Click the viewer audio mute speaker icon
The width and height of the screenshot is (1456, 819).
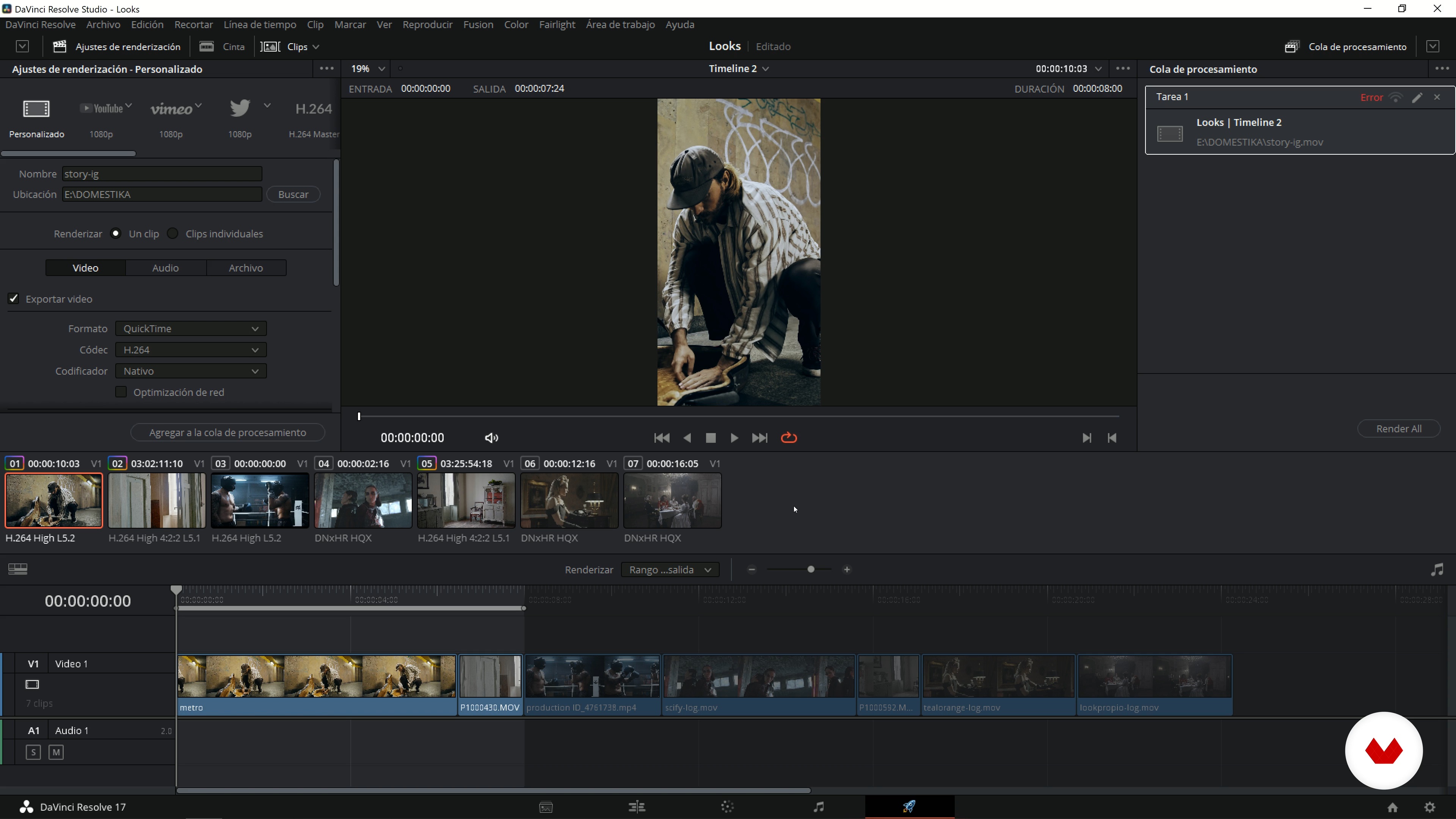click(491, 438)
